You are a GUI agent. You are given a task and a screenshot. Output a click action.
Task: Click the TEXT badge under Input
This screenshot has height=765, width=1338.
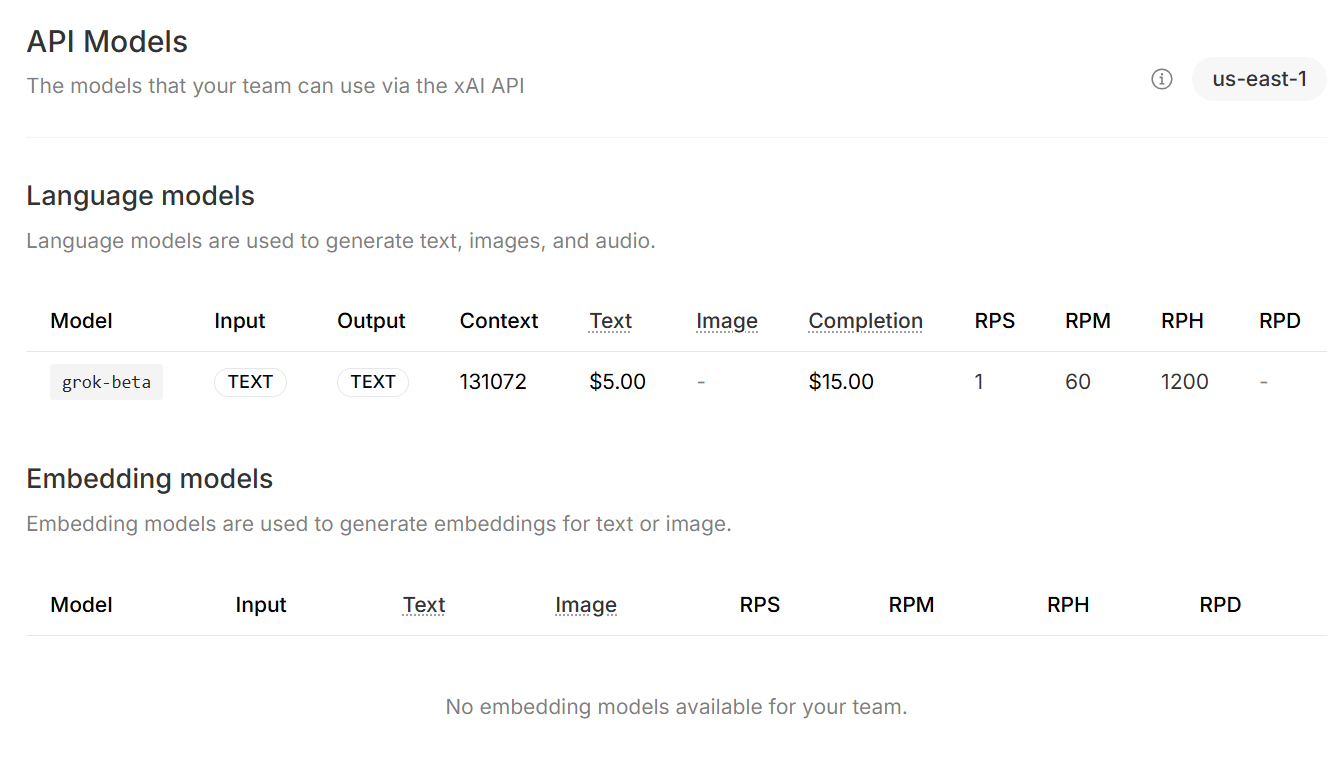[250, 382]
